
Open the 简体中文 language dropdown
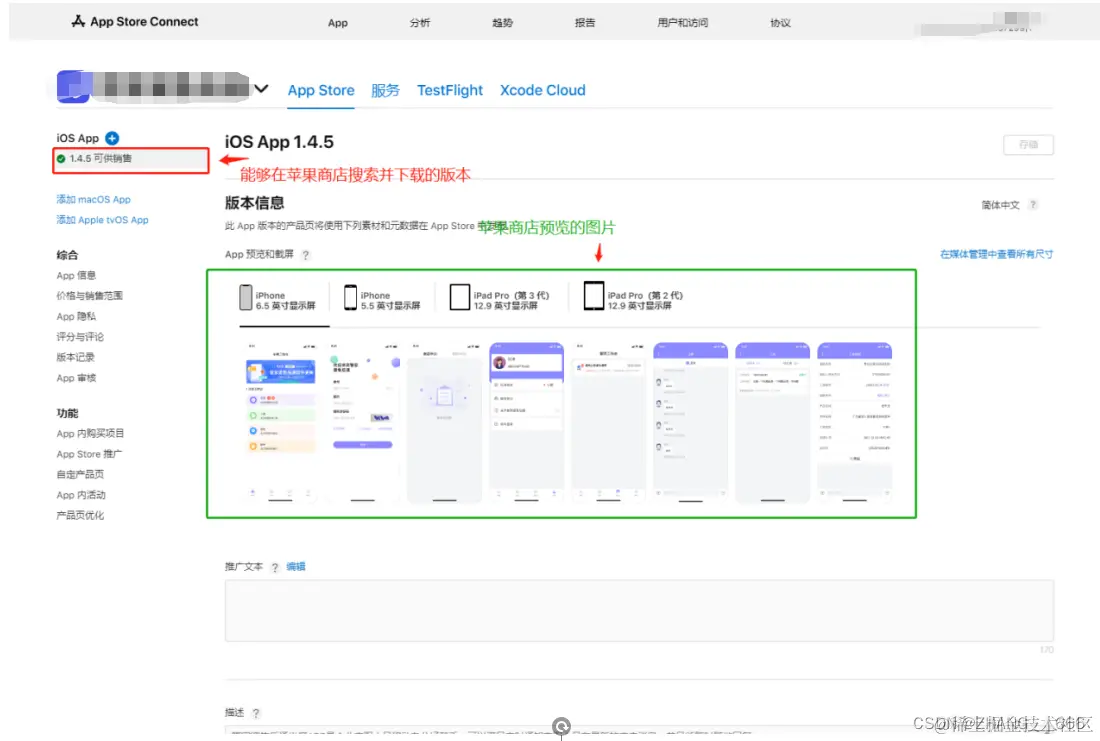coord(1000,205)
